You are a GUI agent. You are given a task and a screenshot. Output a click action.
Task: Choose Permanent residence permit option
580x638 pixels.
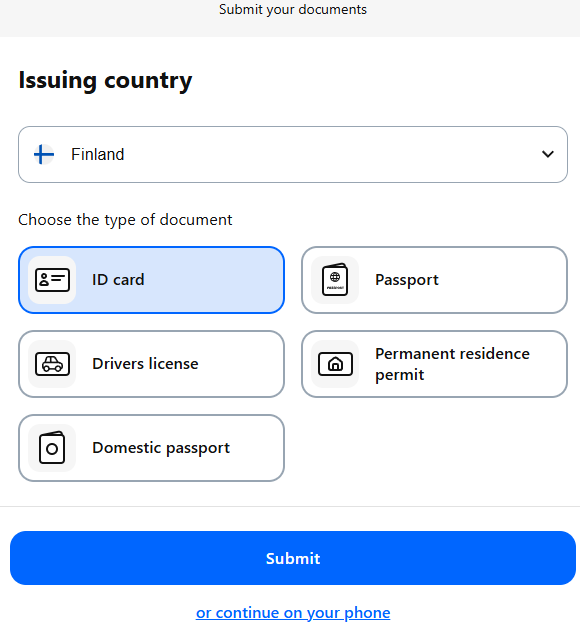pos(434,364)
